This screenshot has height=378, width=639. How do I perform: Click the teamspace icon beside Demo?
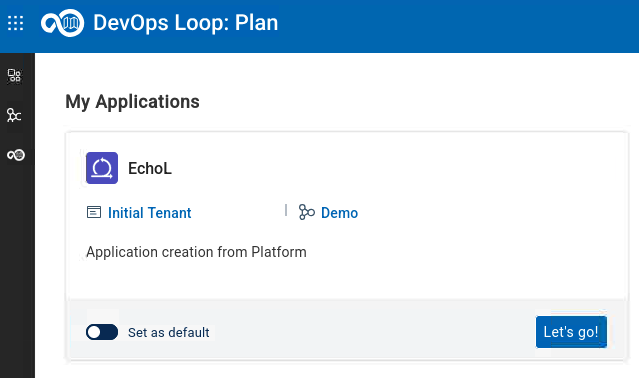pyautogui.click(x=306, y=212)
